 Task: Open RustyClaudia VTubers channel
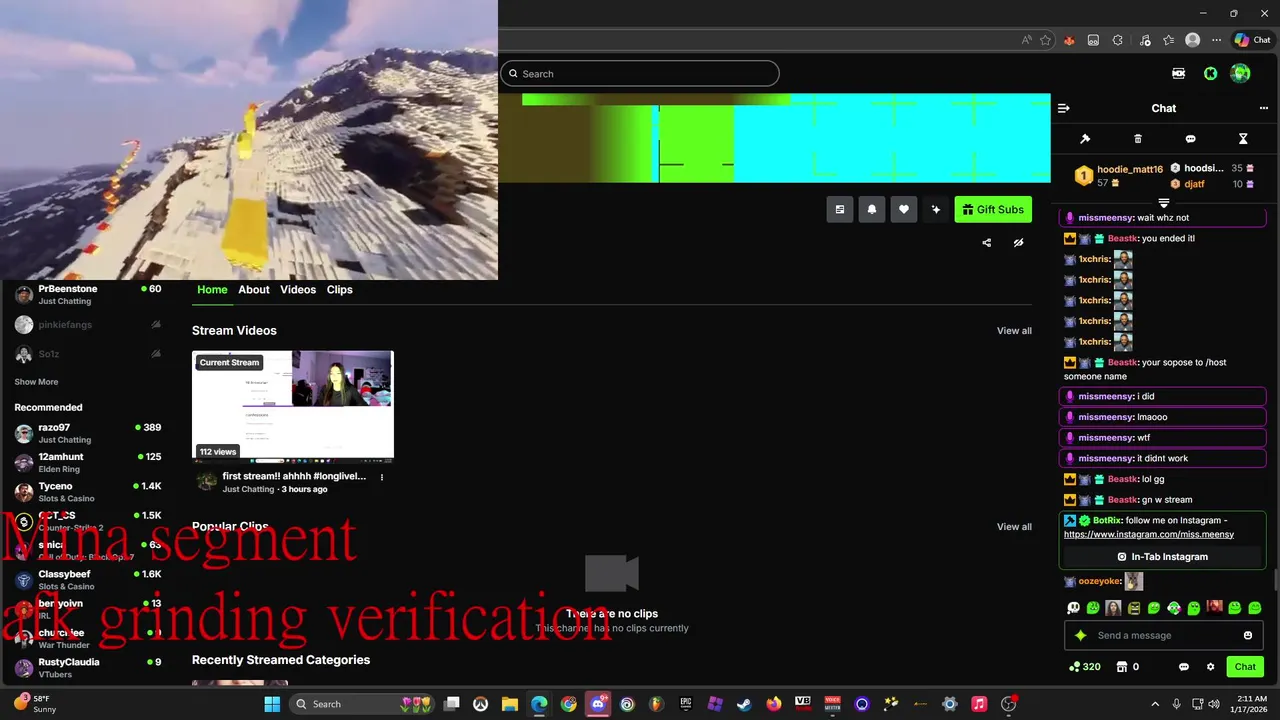[88, 668]
